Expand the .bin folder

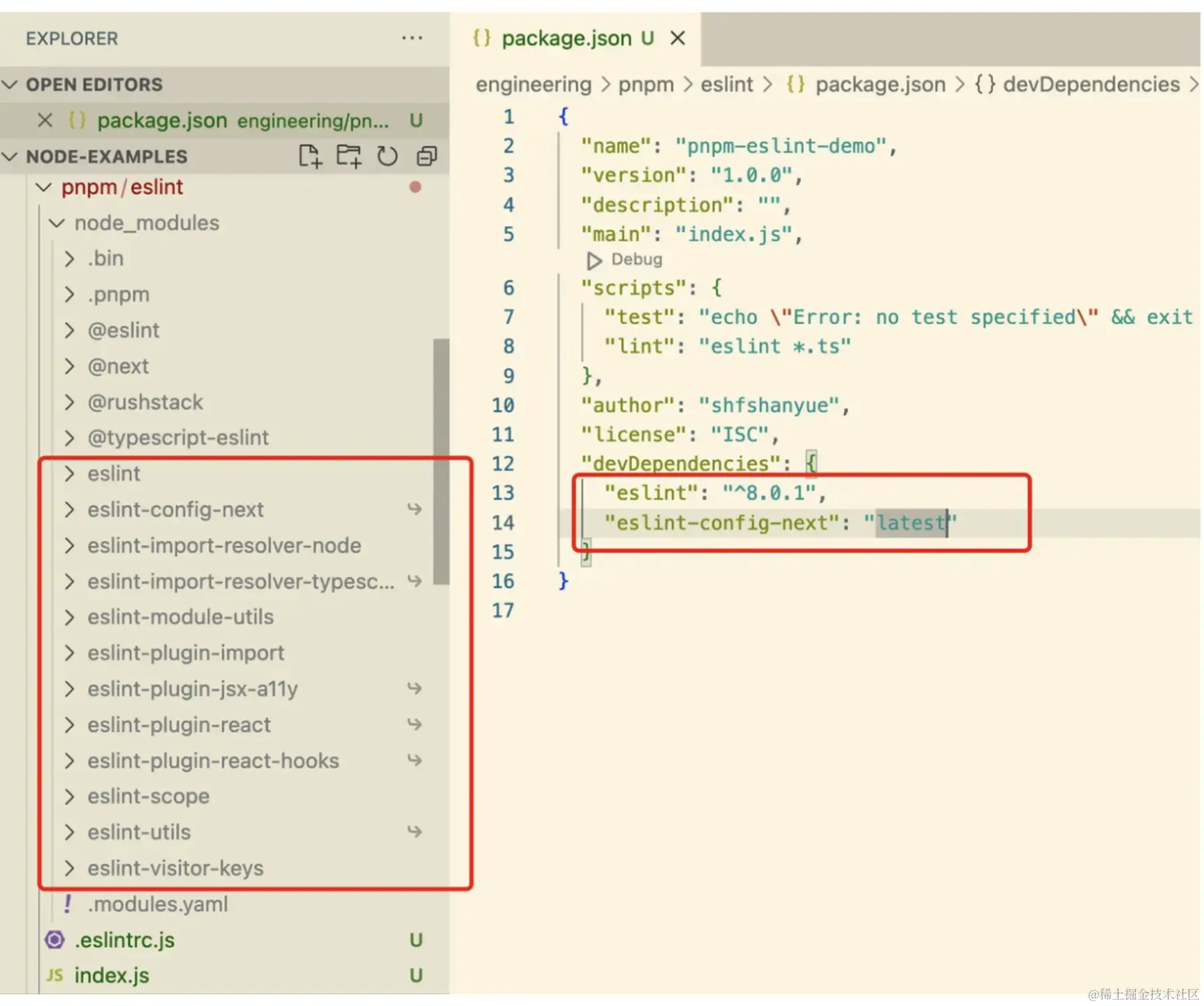(x=68, y=258)
